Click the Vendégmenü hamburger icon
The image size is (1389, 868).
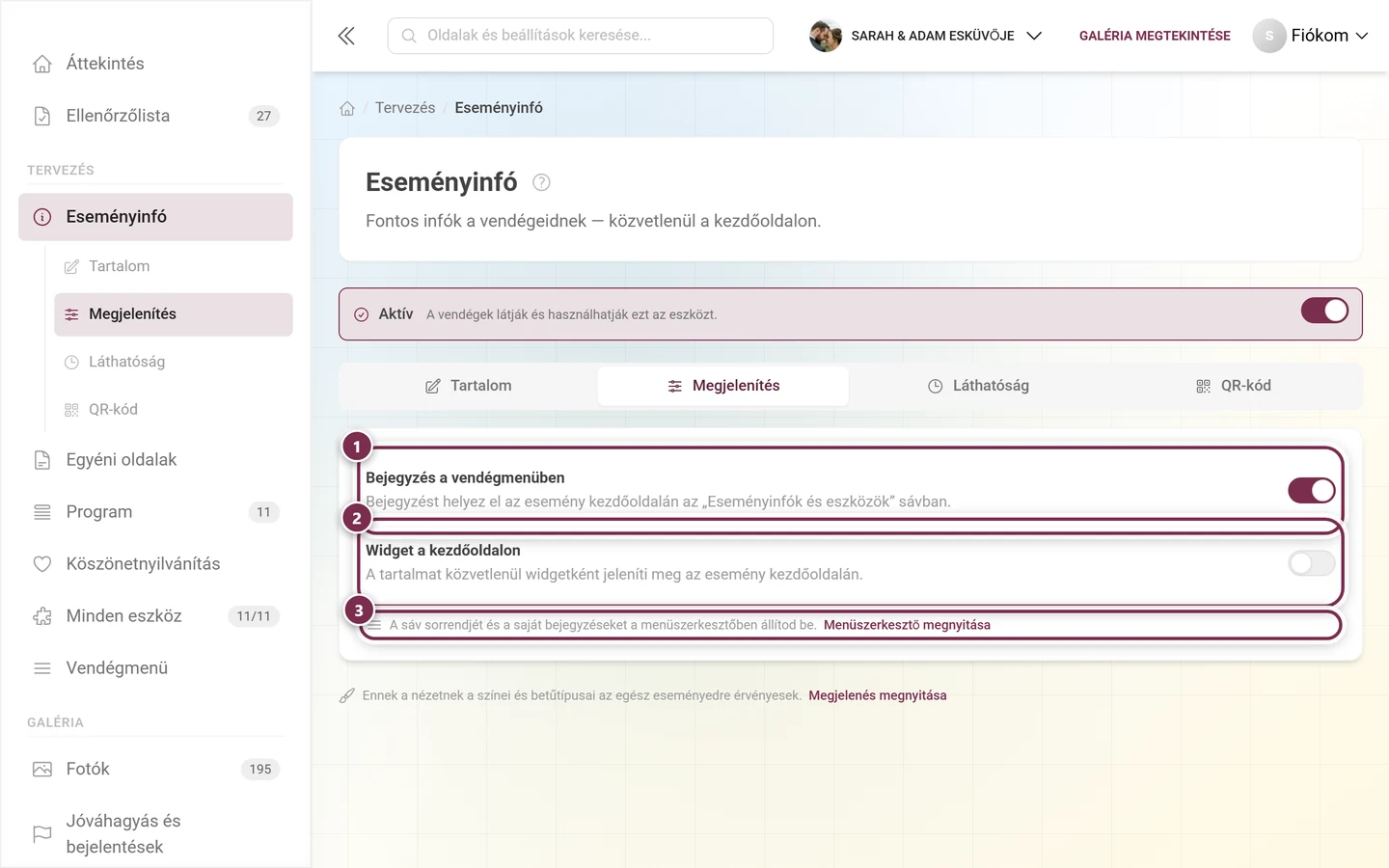point(42,668)
